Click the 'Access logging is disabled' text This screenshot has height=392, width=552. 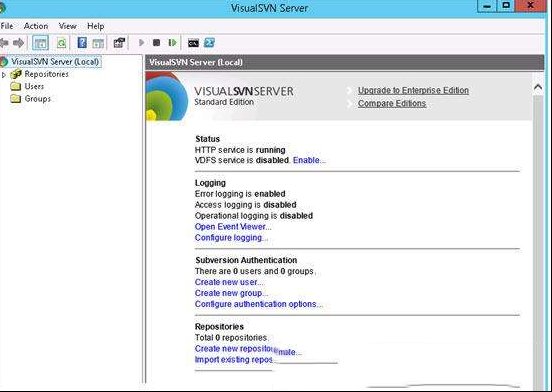tap(246, 205)
